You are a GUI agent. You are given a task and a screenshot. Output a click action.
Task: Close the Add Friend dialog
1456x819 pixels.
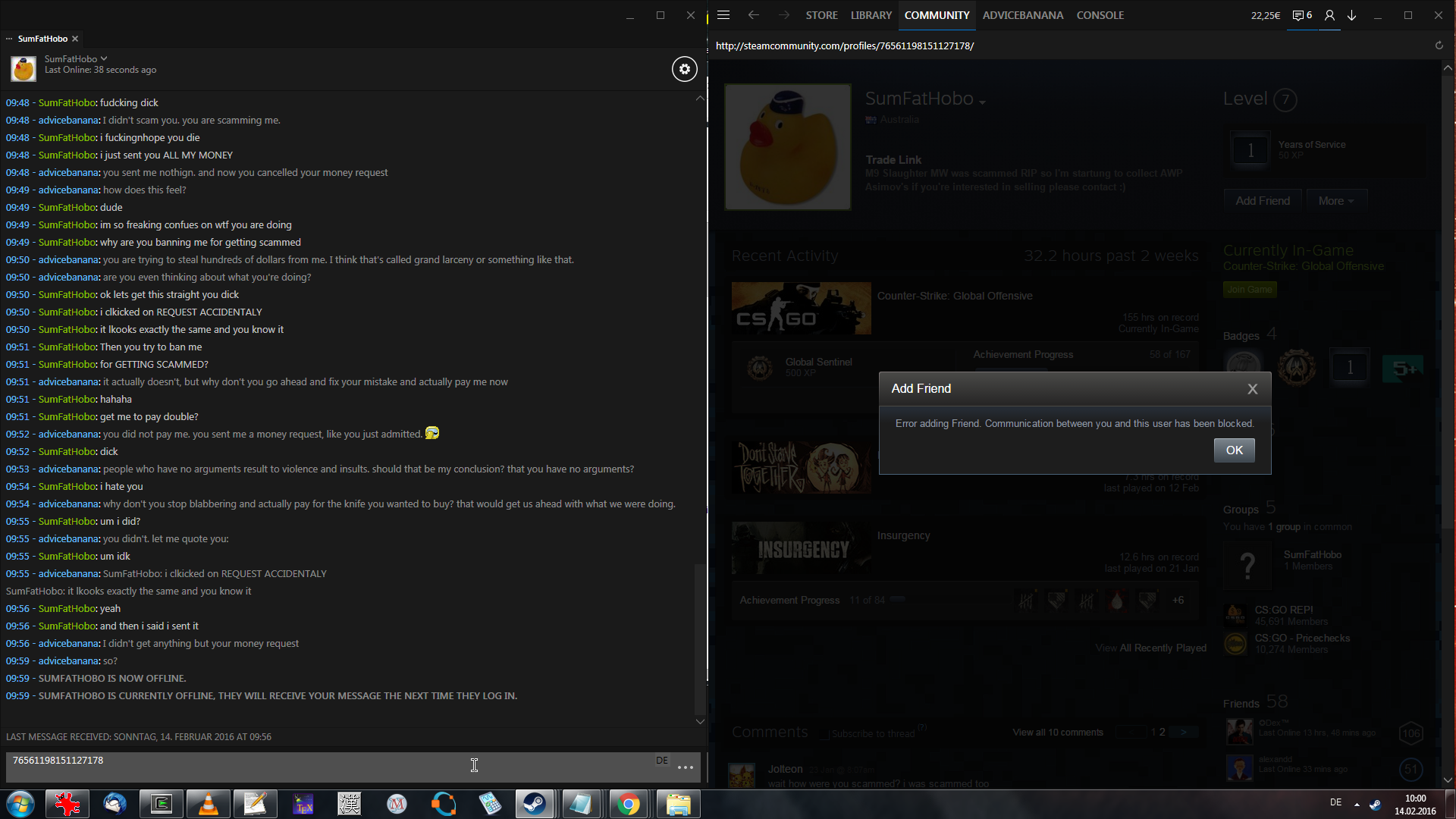[x=1252, y=389]
